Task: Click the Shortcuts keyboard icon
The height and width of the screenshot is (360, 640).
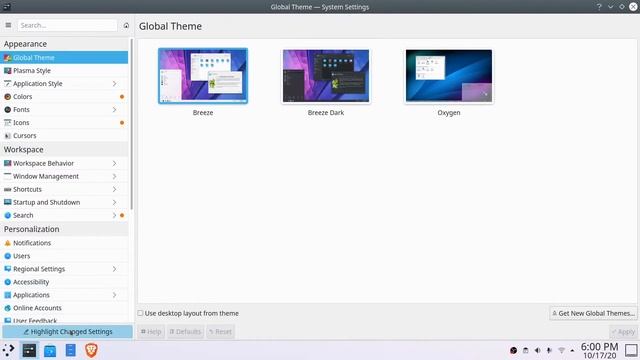Action: (x=7, y=189)
